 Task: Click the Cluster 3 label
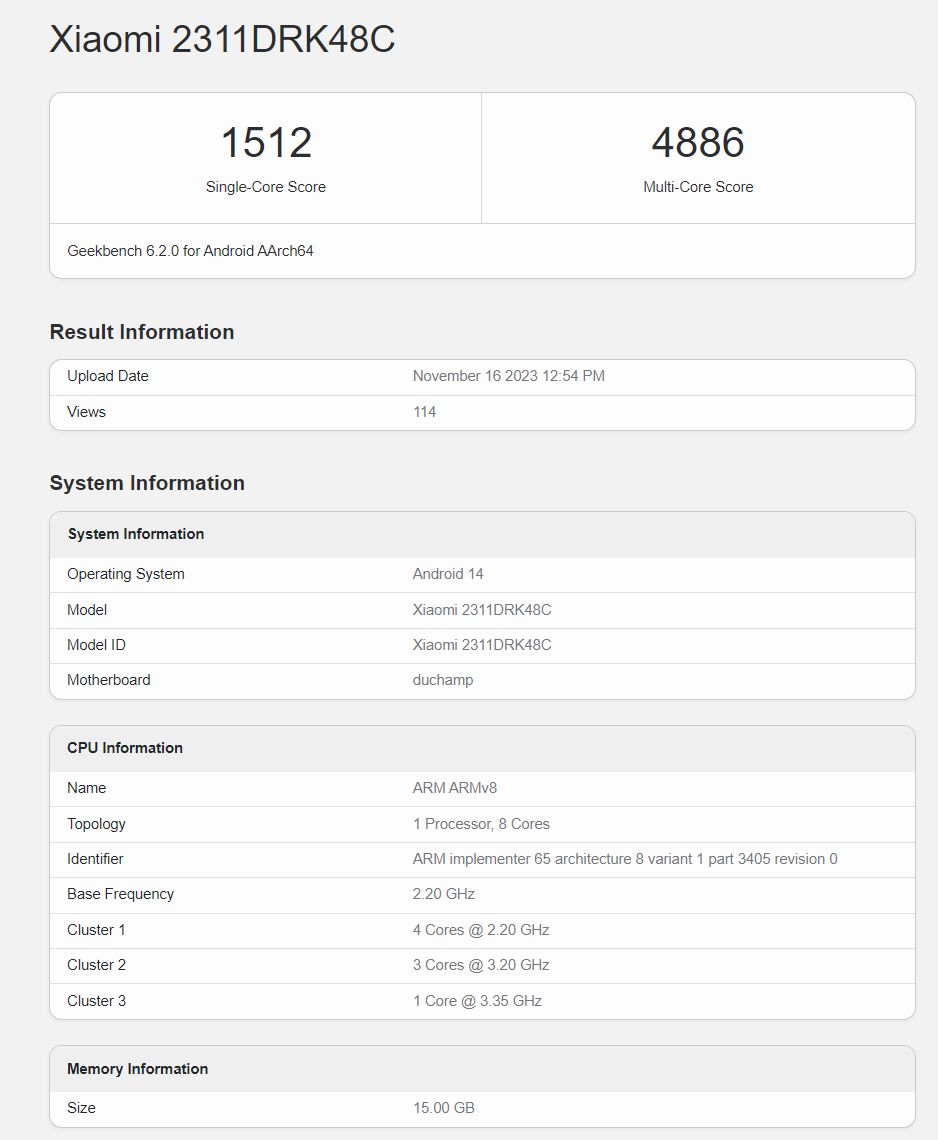97,1000
